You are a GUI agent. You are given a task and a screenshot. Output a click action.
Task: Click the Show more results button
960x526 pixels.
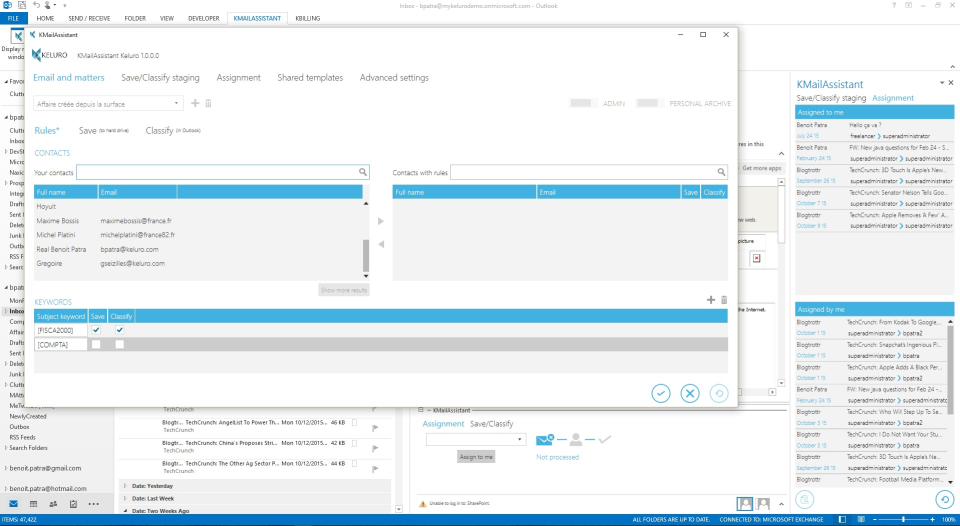344,290
